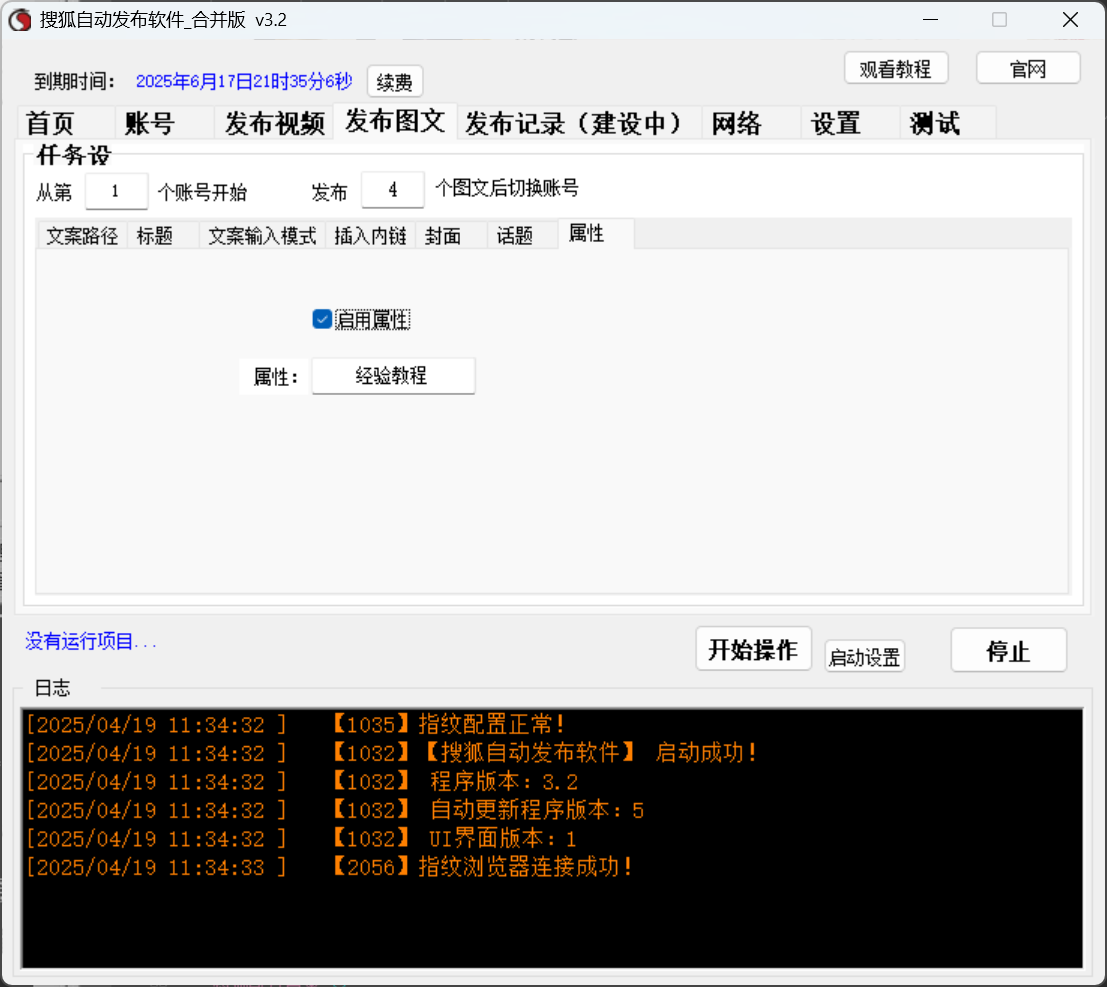Open the 属性 dropdown showing 经验教程
1107x987 pixels.
point(393,376)
